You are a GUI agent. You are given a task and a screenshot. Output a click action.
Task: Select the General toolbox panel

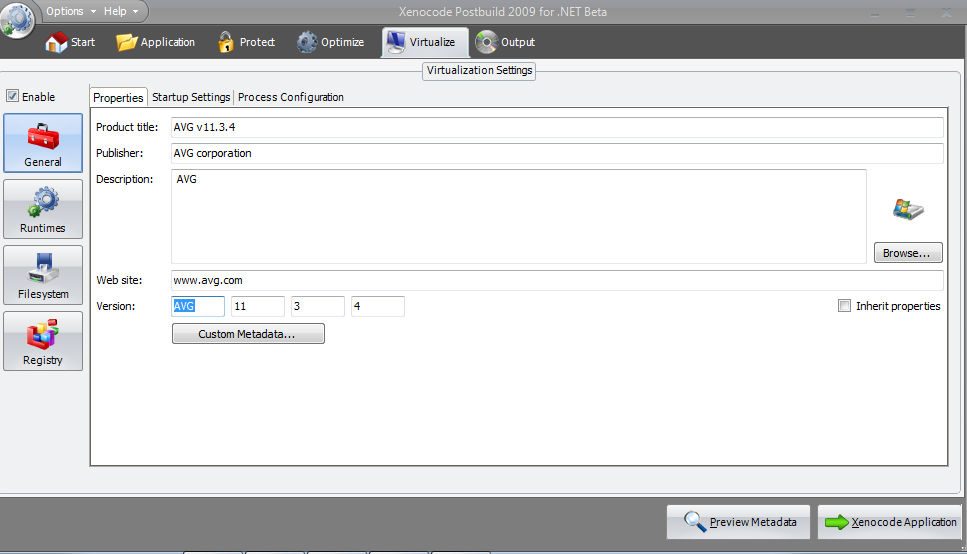[x=43, y=143]
